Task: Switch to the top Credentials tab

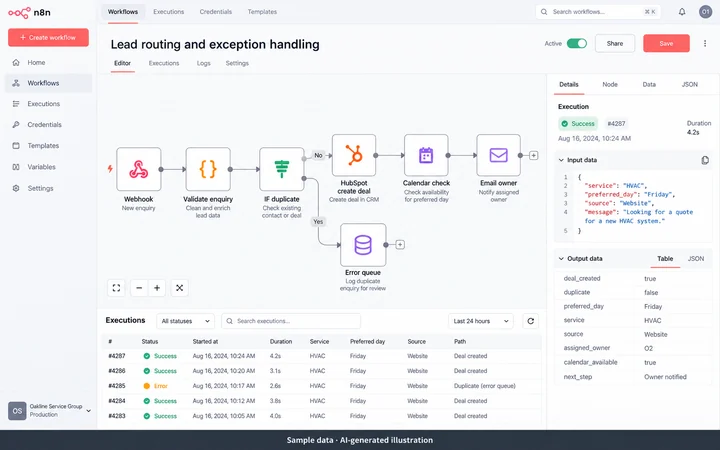Action: click(215, 12)
